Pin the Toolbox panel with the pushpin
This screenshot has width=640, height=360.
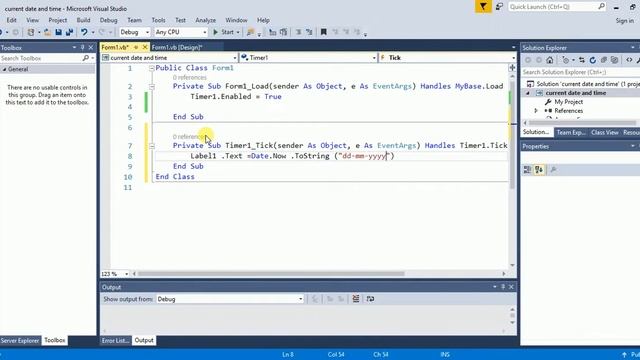82,47
